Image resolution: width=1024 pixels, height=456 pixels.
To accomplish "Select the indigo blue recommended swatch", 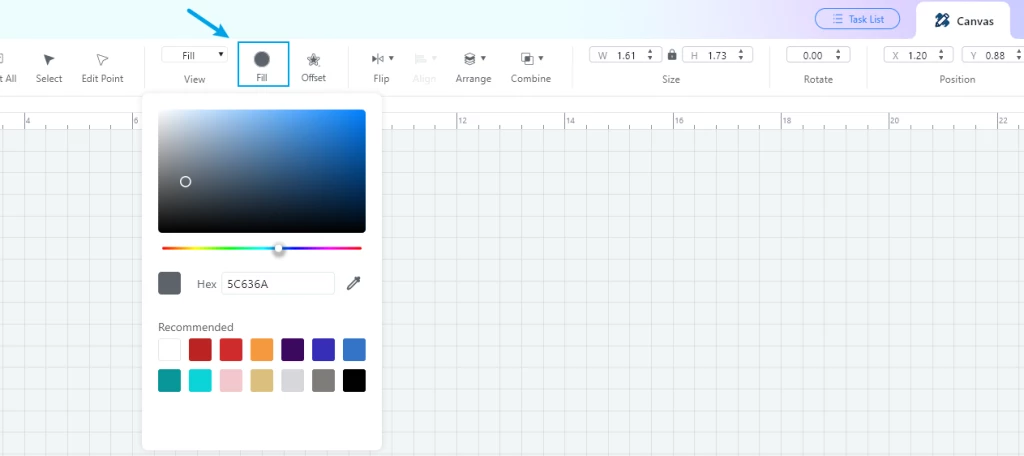I will point(323,350).
